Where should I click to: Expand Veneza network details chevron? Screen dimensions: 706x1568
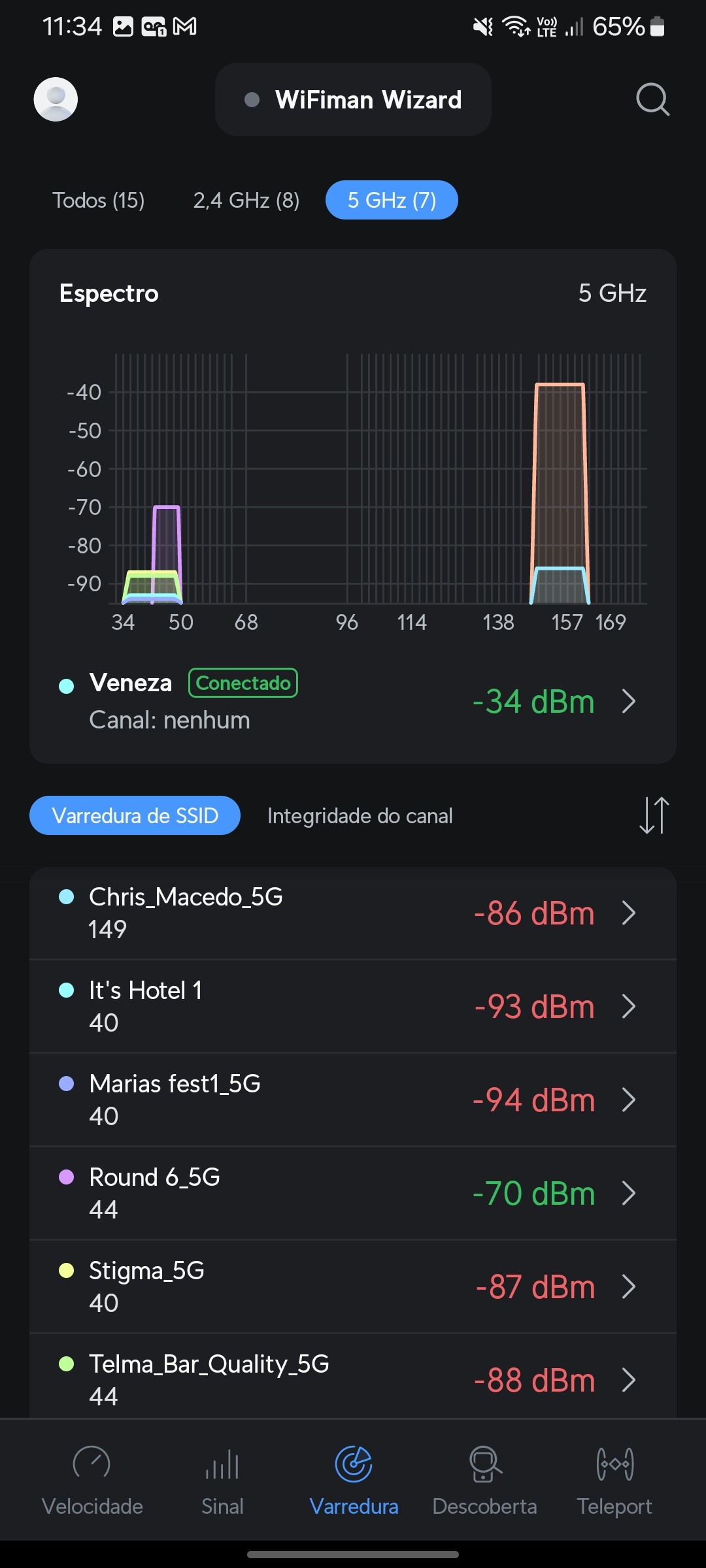[x=629, y=701]
